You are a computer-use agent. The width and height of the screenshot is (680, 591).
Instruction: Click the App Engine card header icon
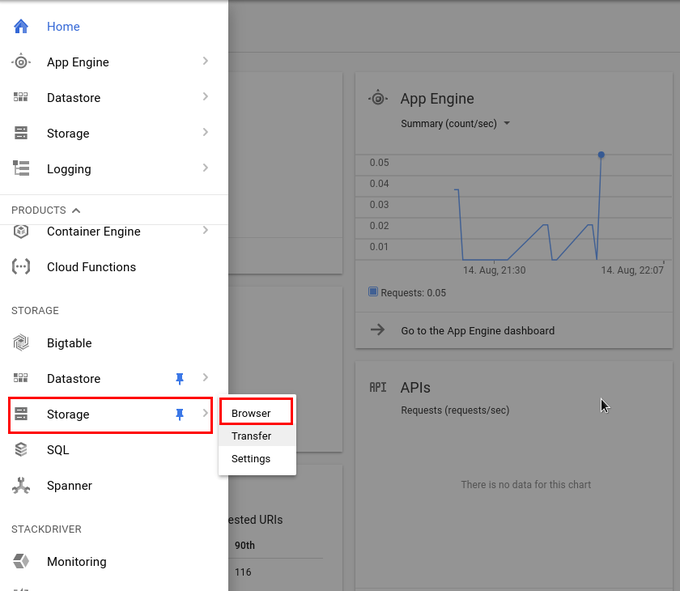tap(378, 98)
